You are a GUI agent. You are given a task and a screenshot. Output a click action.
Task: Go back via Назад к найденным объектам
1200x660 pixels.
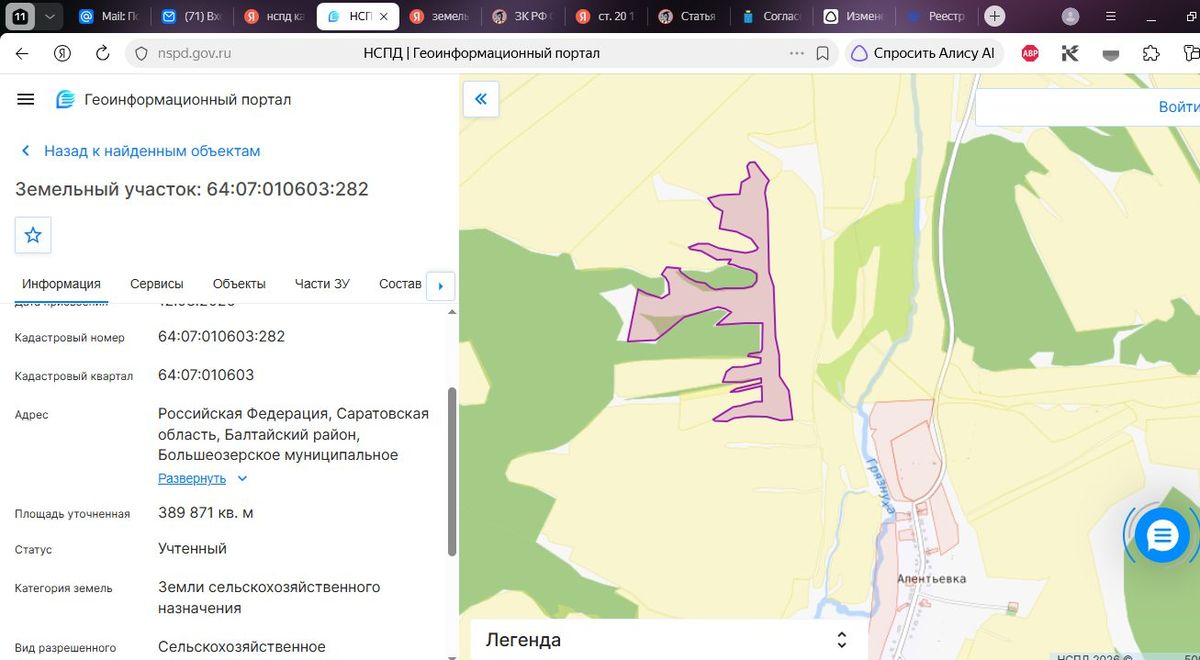pyautogui.click(x=140, y=151)
